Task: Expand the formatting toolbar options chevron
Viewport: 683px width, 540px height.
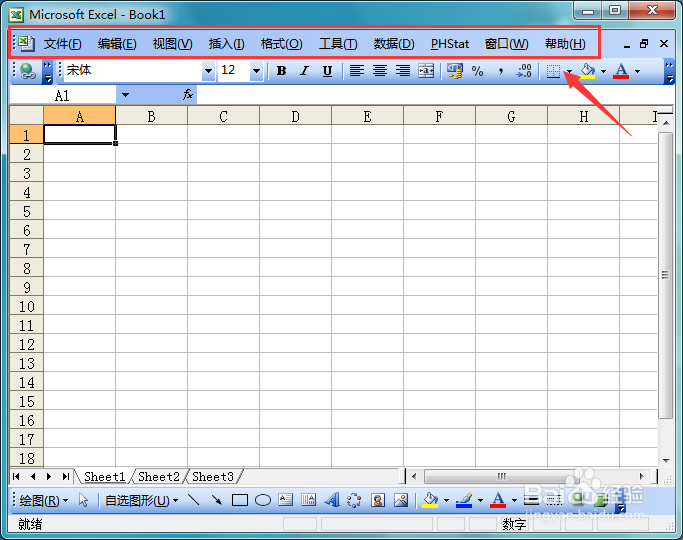Action: (669, 72)
